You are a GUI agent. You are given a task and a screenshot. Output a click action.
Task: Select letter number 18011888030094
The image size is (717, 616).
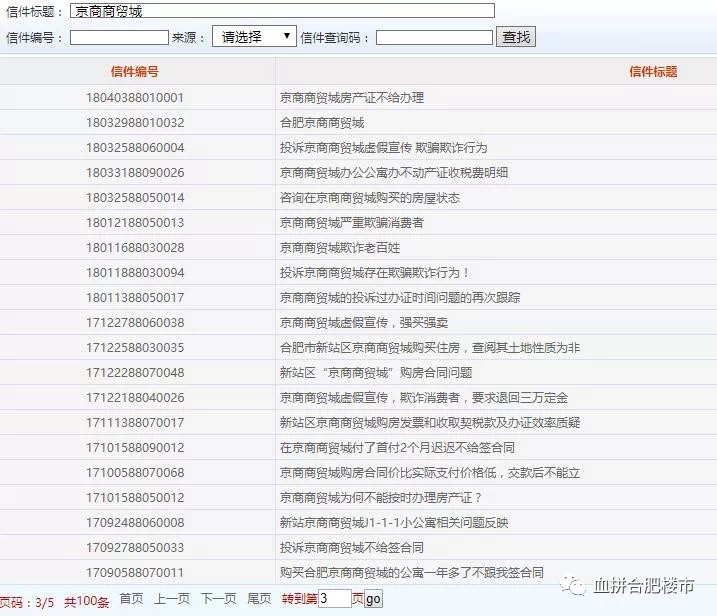135,273
